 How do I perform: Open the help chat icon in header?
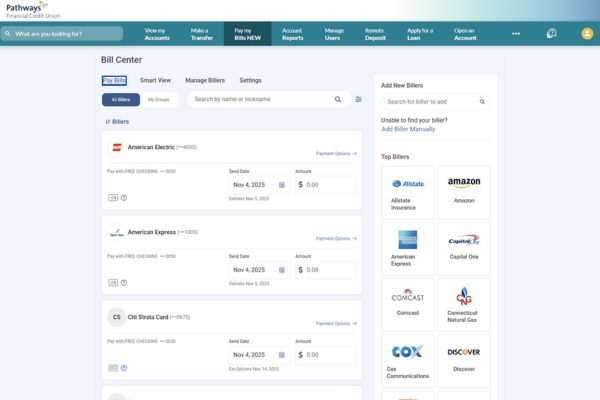point(551,34)
